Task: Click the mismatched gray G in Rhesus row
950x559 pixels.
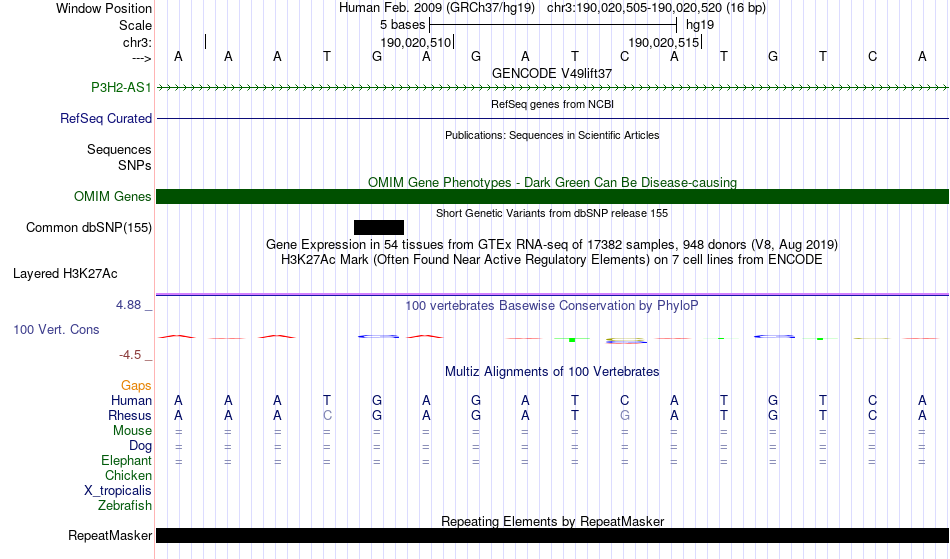Action: [x=625, y=415]
